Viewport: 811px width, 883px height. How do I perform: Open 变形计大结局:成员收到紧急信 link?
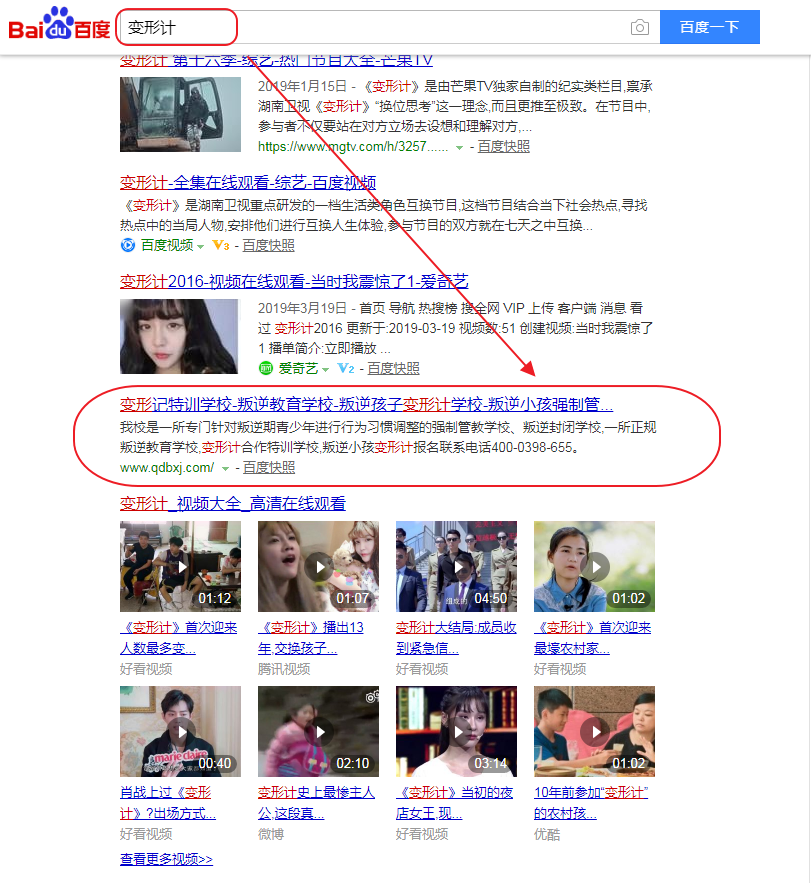[456, 638]
